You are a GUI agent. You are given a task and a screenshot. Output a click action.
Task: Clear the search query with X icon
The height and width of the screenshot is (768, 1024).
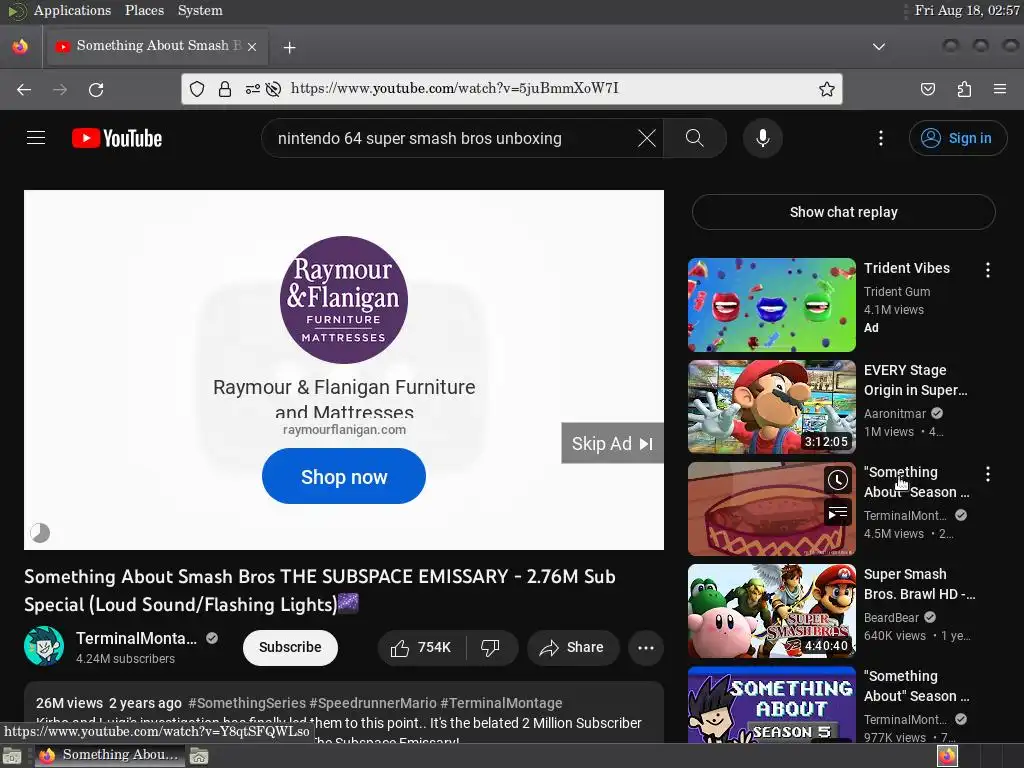647,138
